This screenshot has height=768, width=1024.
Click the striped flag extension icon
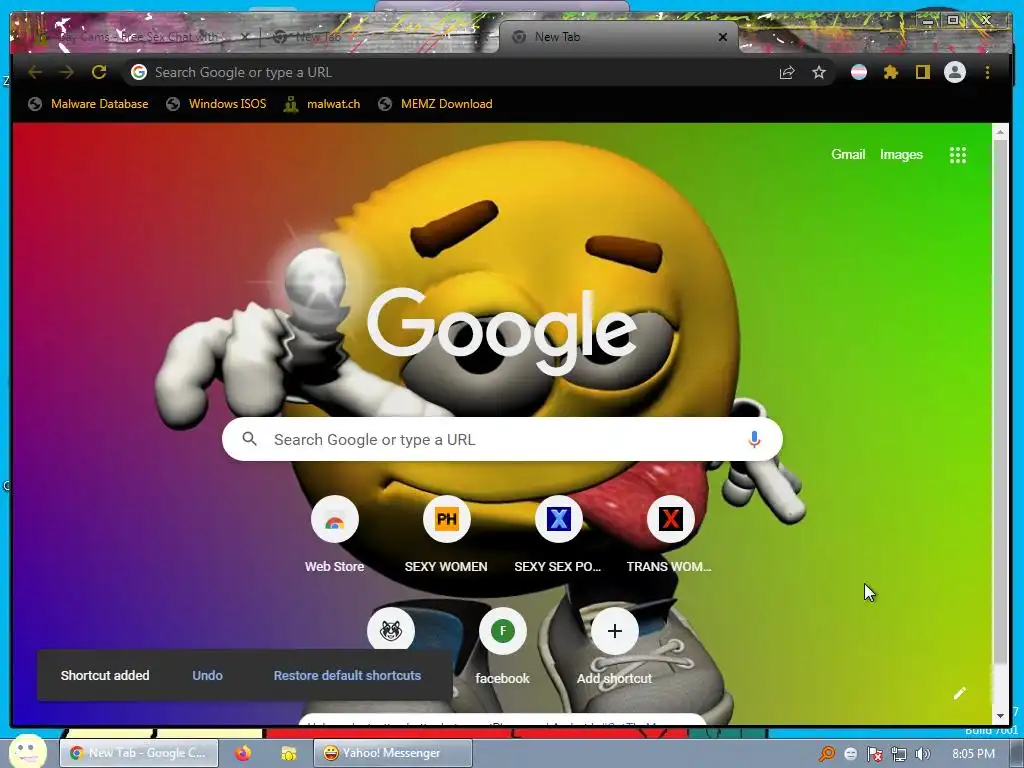coord(859,72)
